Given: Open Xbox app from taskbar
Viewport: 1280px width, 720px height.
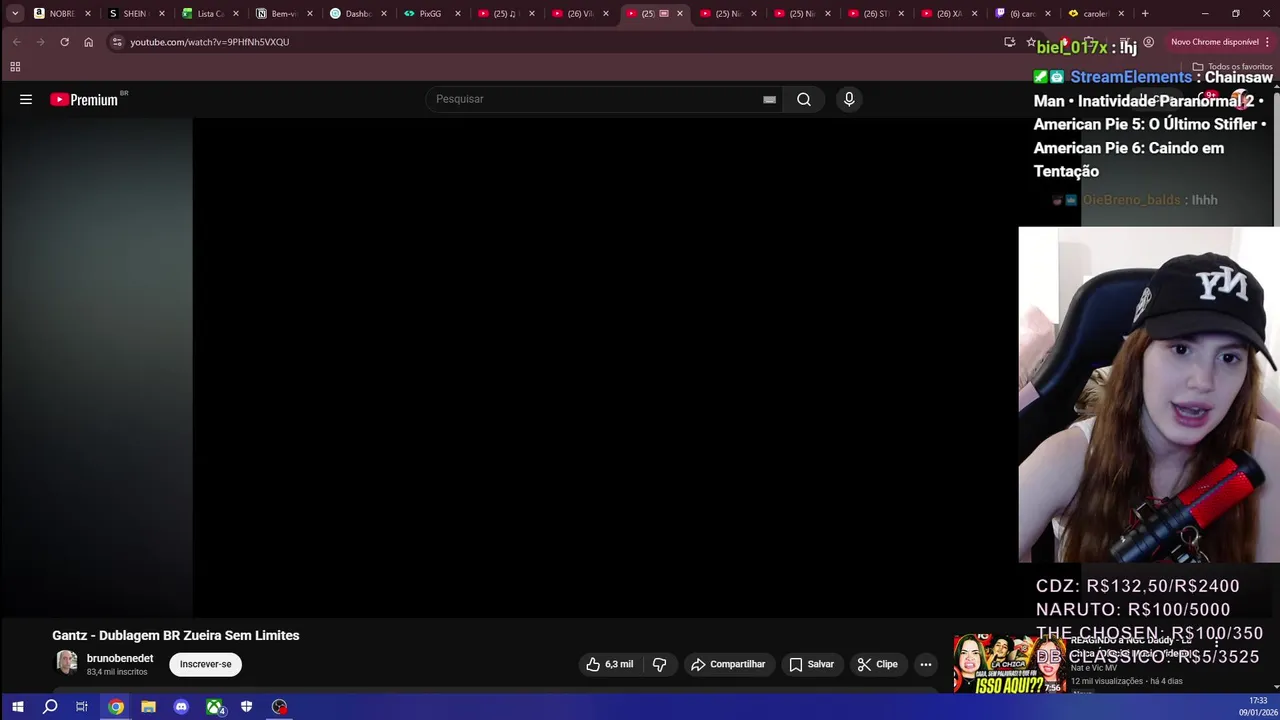Looking at the screenshot, I should click(x=214, y=707).
